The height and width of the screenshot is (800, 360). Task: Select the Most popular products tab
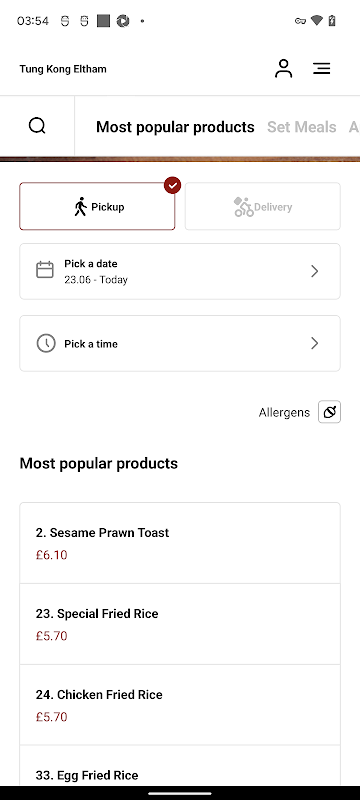point(175,127)
